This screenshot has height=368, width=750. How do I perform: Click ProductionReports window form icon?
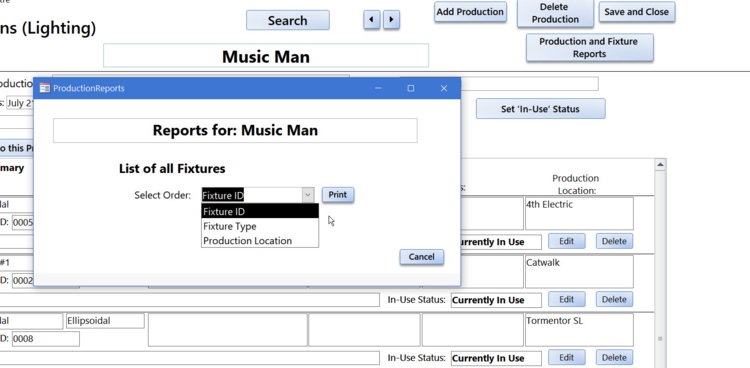[44, 88]
